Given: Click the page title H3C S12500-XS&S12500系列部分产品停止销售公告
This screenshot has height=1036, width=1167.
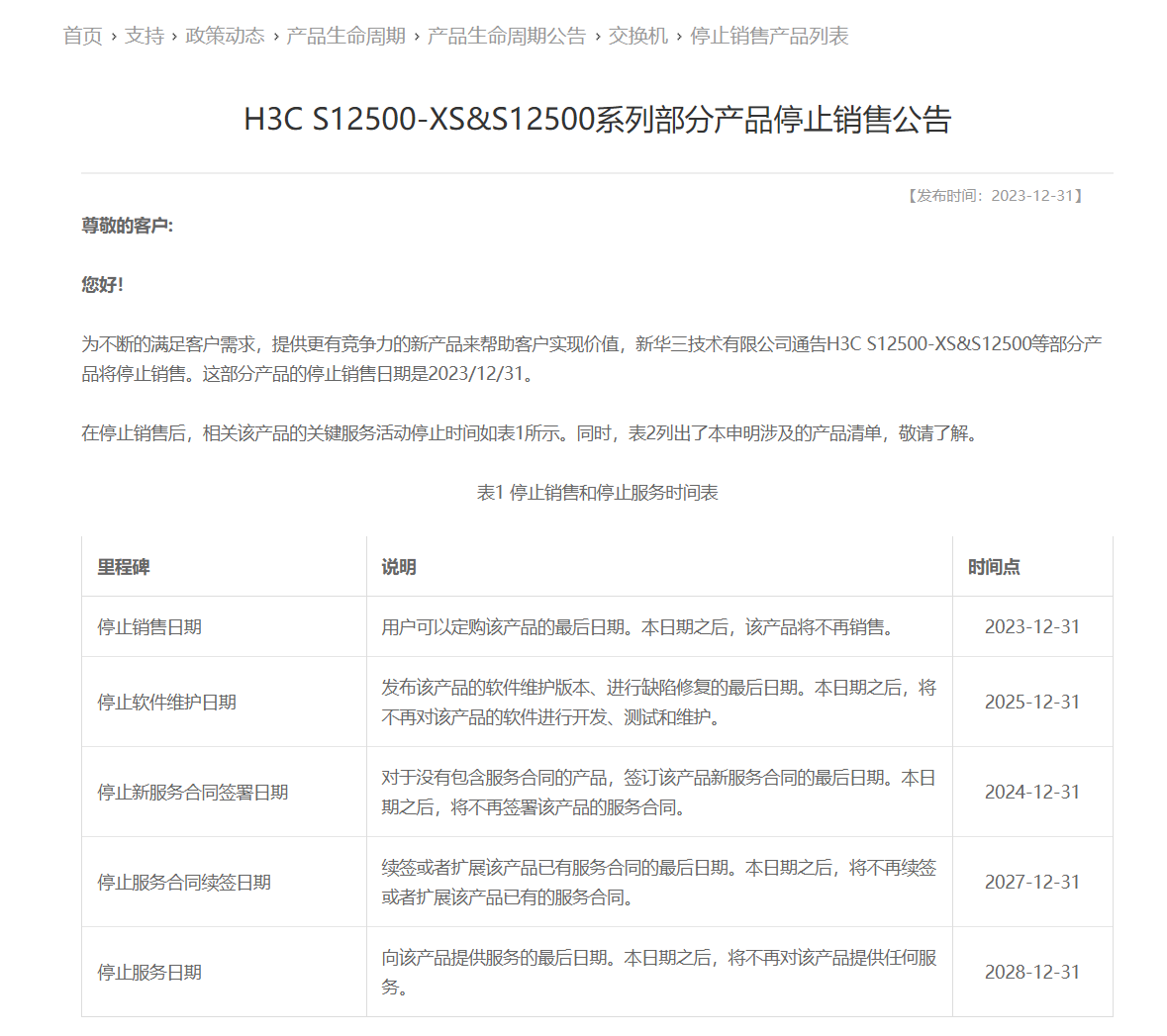Looking at the screenshot, I should [x=598, y=119].
